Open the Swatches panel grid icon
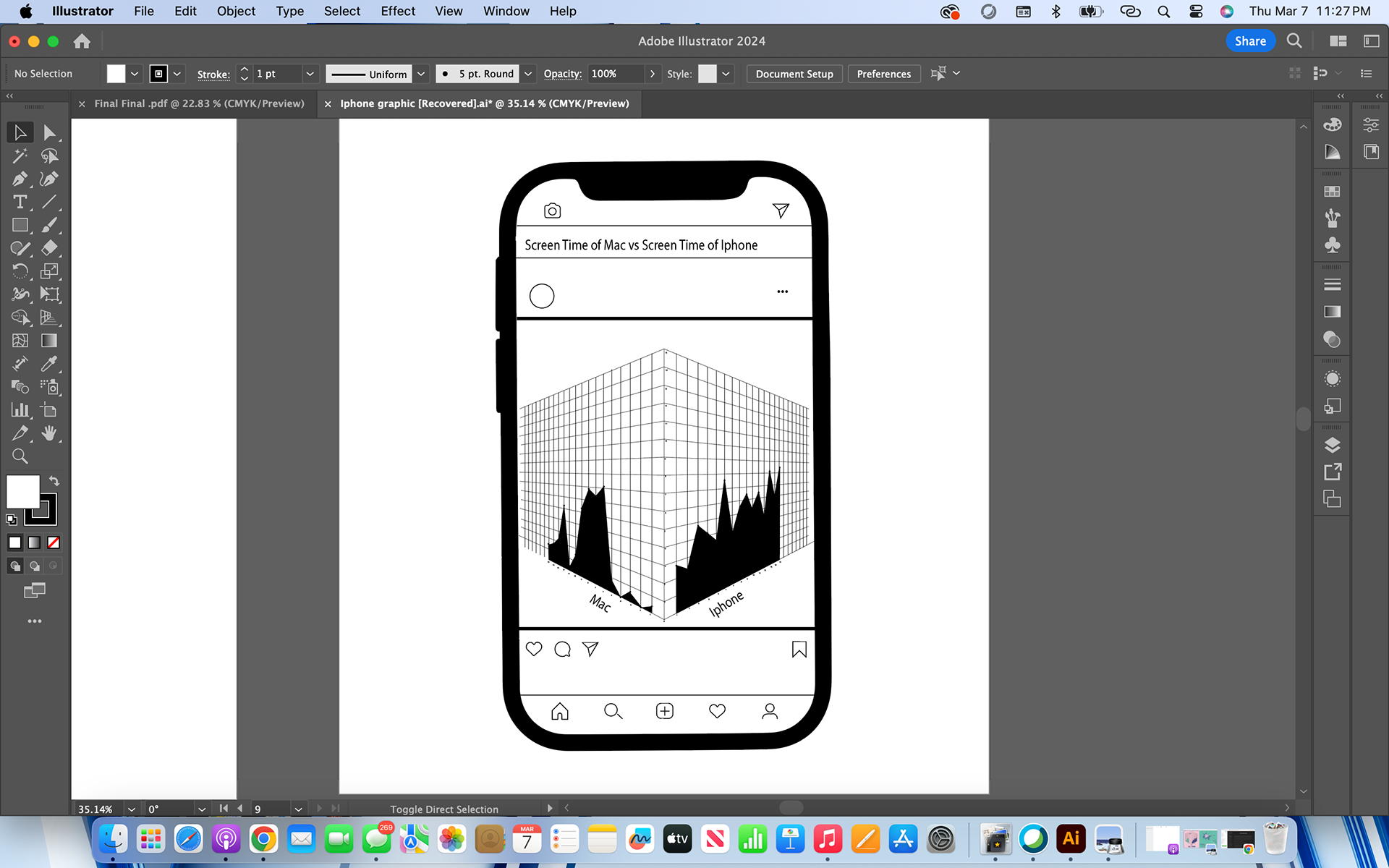 click(x=1332, y=192)
